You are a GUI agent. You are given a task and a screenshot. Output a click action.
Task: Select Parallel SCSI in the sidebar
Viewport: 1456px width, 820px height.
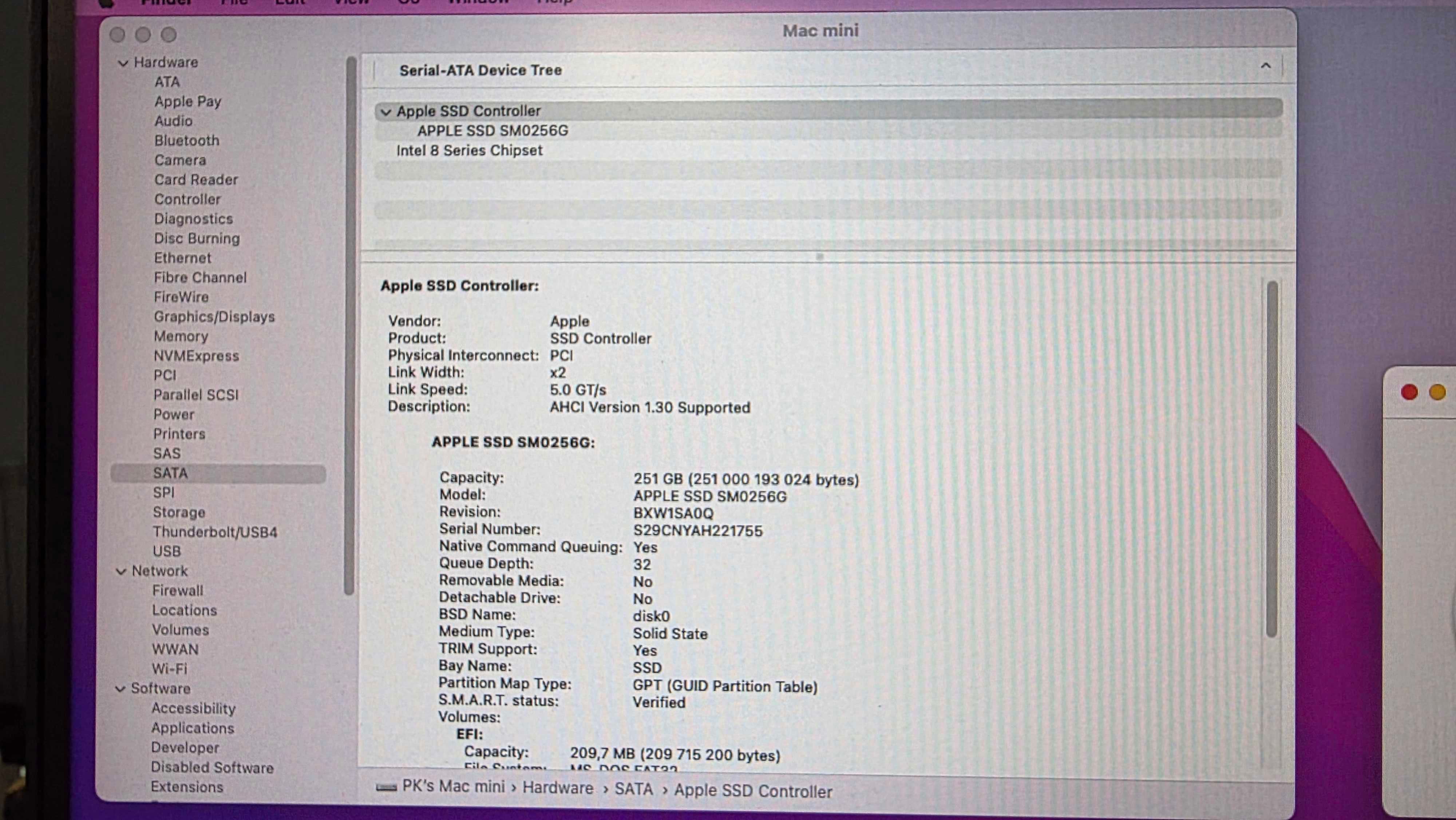[x=196, y=395]
